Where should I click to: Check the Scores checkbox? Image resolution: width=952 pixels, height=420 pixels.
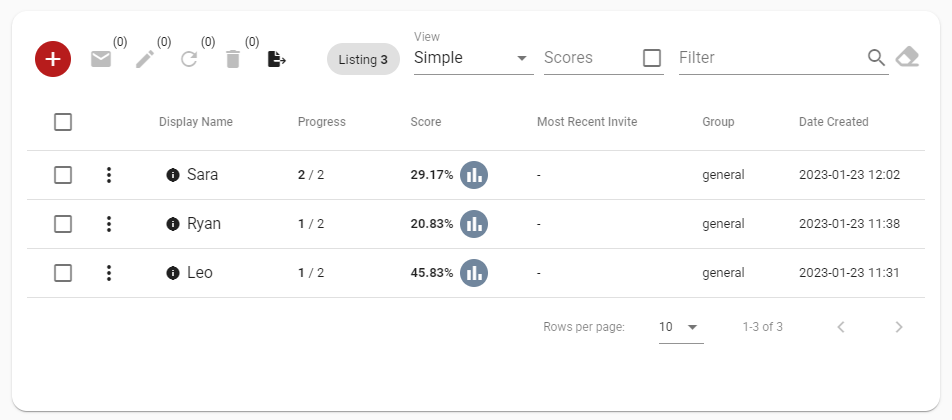pyautogui.click(x=652, y=58)
